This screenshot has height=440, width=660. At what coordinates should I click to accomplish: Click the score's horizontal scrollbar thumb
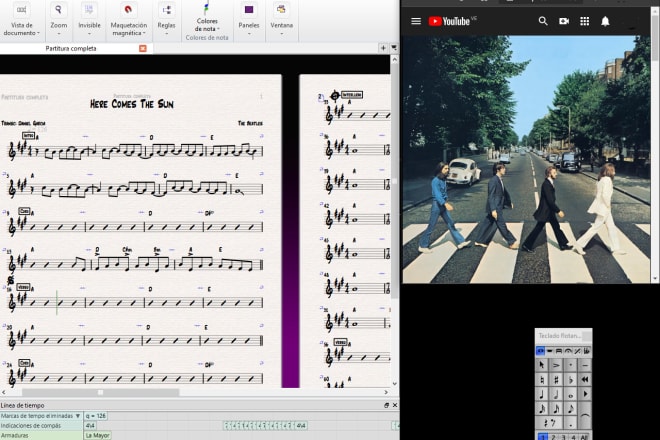pos(101,392)
